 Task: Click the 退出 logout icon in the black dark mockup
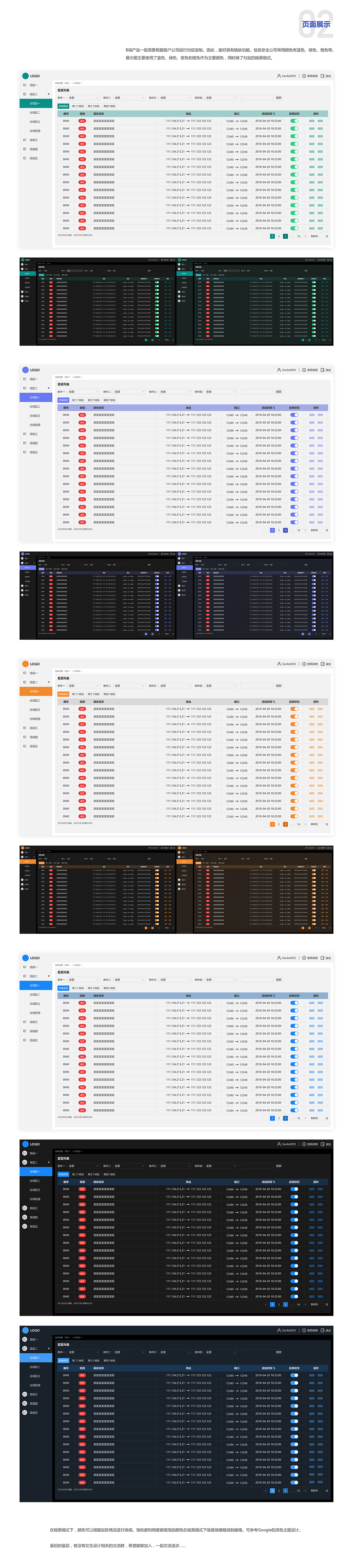[x=323, y=1144]
